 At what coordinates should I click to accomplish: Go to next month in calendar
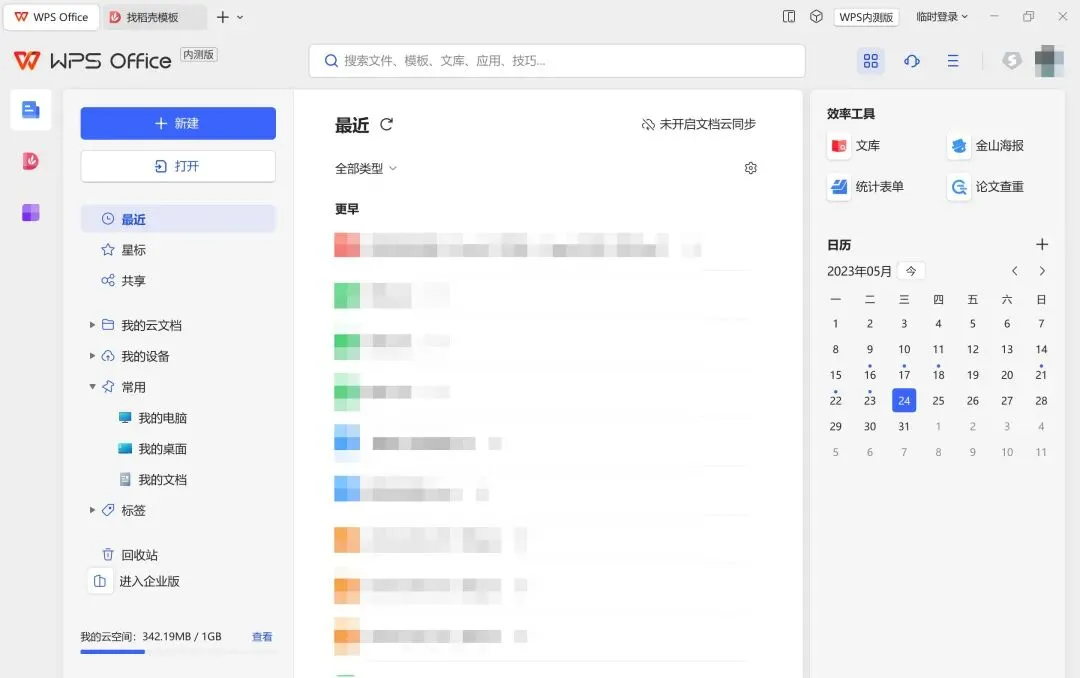click(1042, 271)
